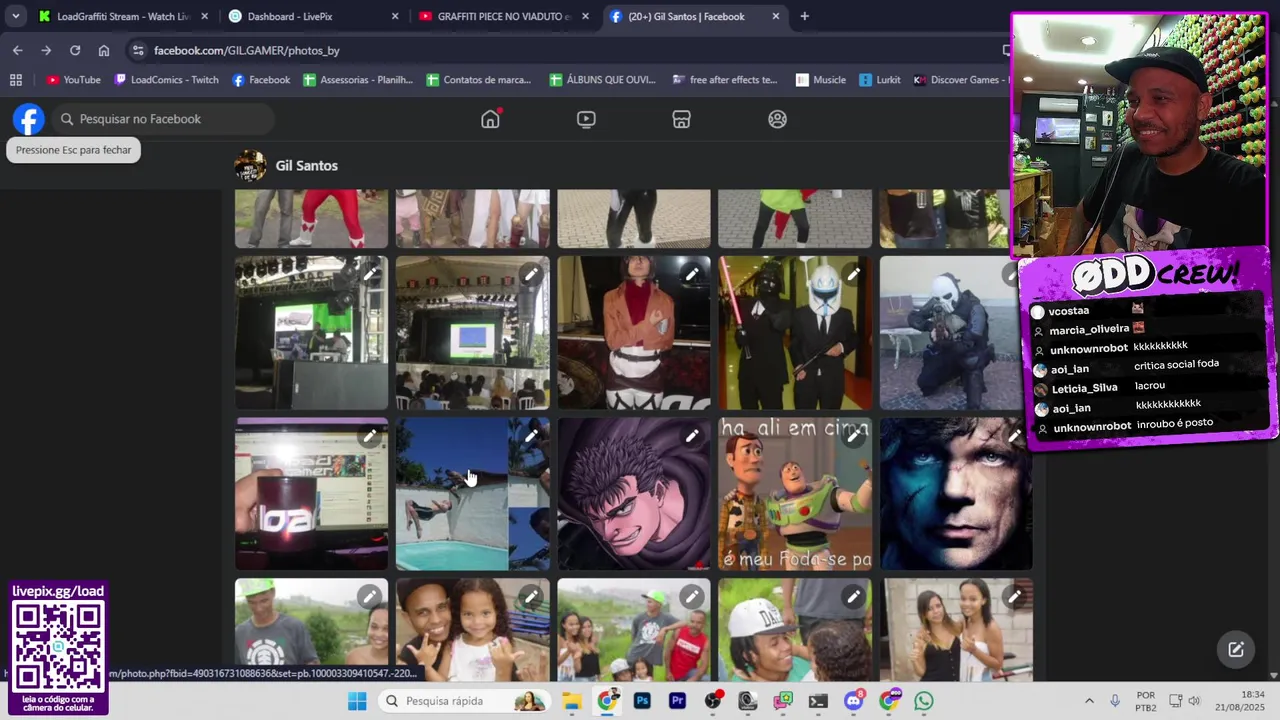Click the Gil Santos profile name
Screen dimensions: 1280x720
[x=306, y=166]
